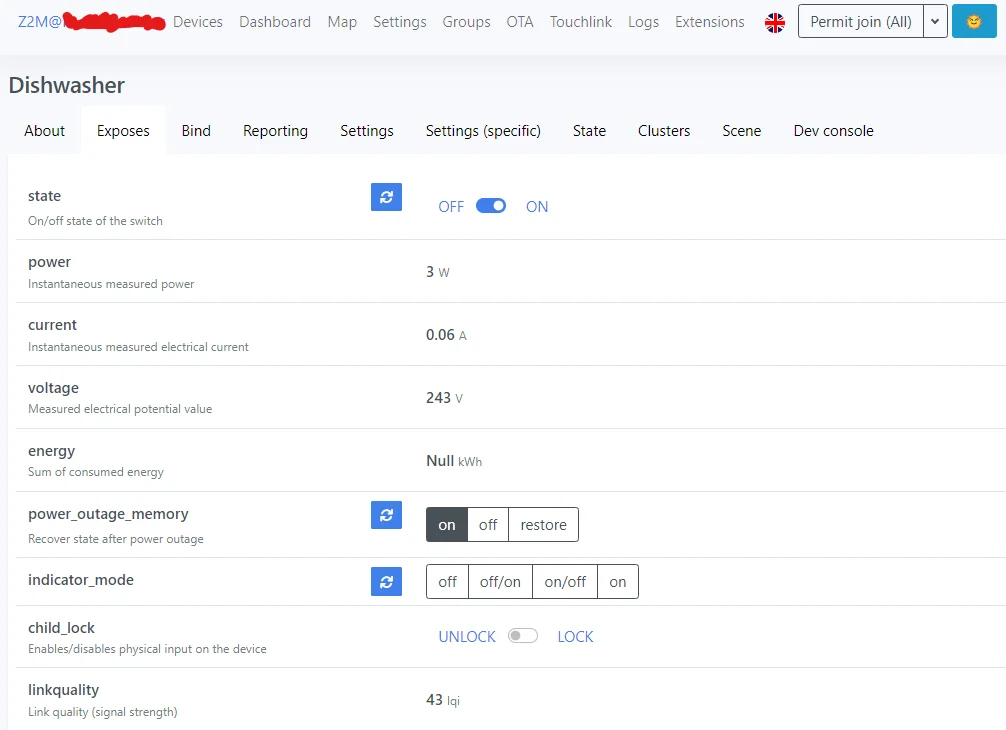Open the Clusters tab
This screenshot has height=730, width=1006.
664,131
